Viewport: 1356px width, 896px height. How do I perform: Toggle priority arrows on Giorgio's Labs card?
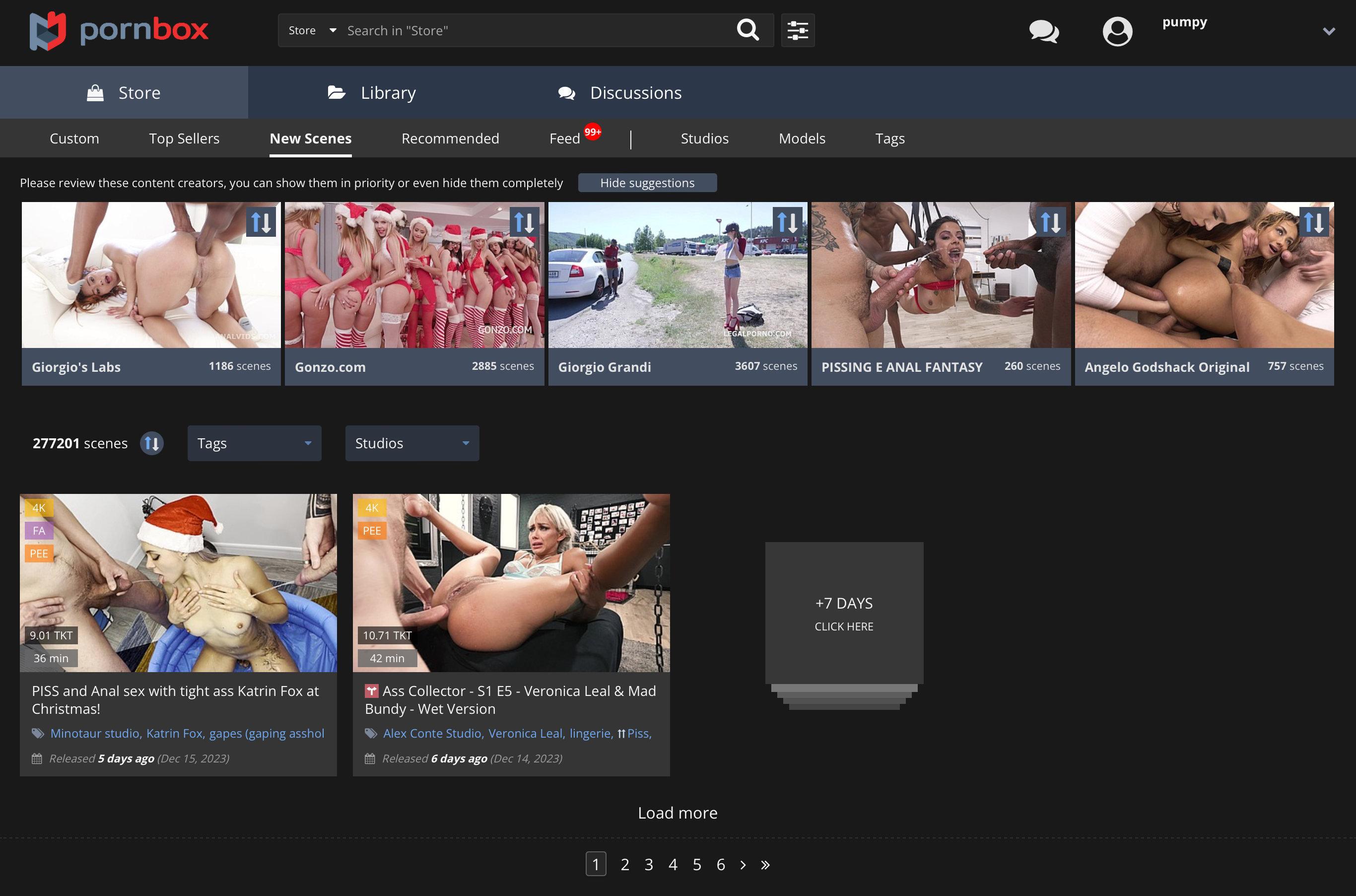tap(261, 222)
